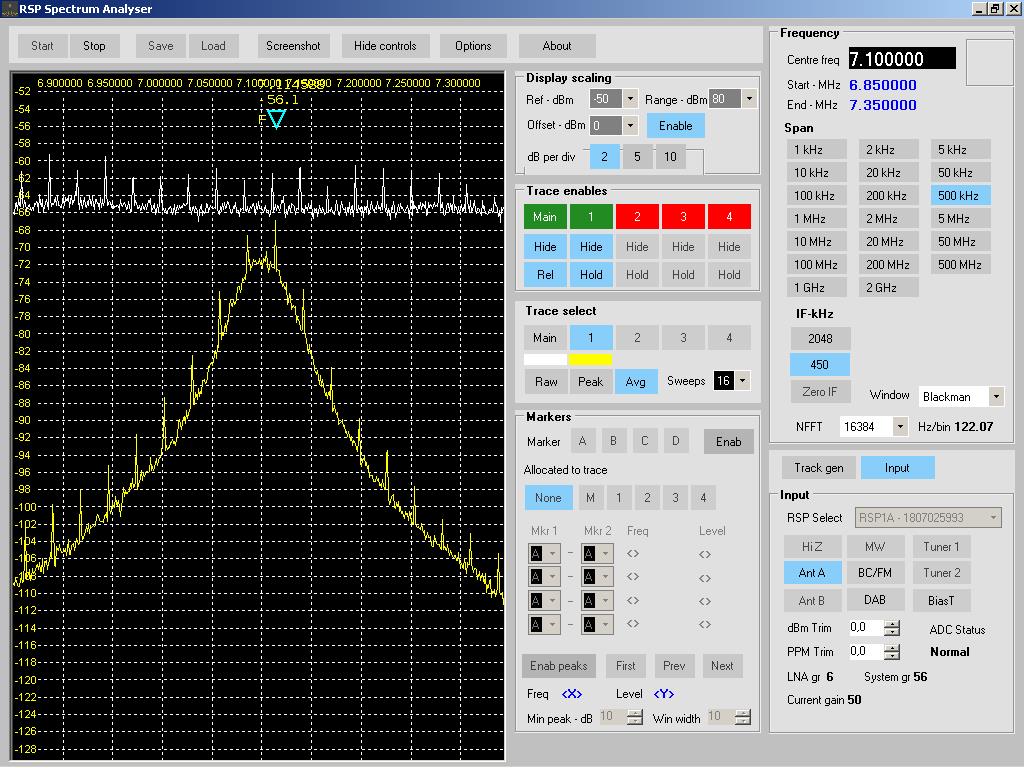Image resolution: width=1024 pixels, height=768 pixels.
Task: Select 2 dB per div
Action: click(x=604, y=157)
